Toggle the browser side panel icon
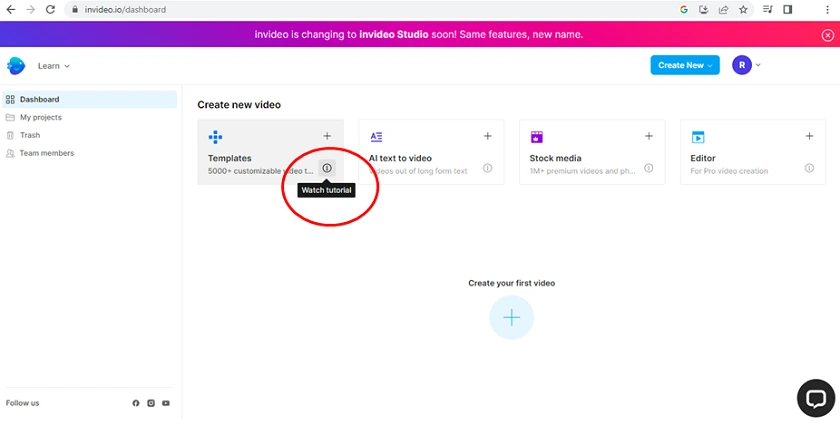 coord(788,9)
